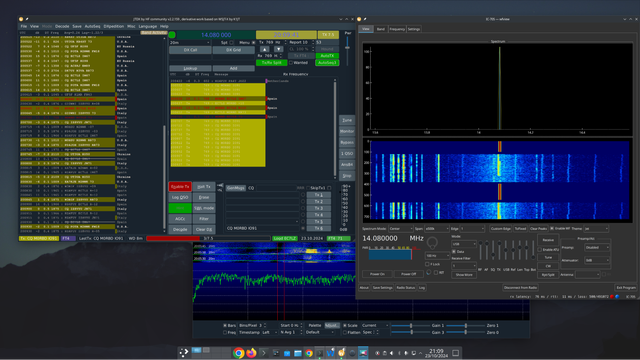Click the blue W application taskbar icon
The height and width of the screenshot is (360, 640).
[x=330, y=353]
